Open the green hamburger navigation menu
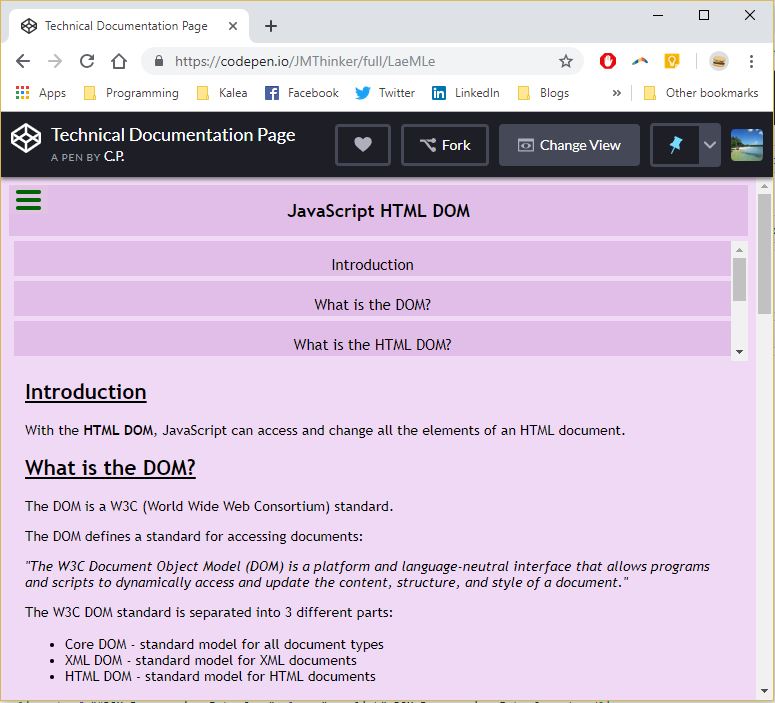 [x=29, y=200]
